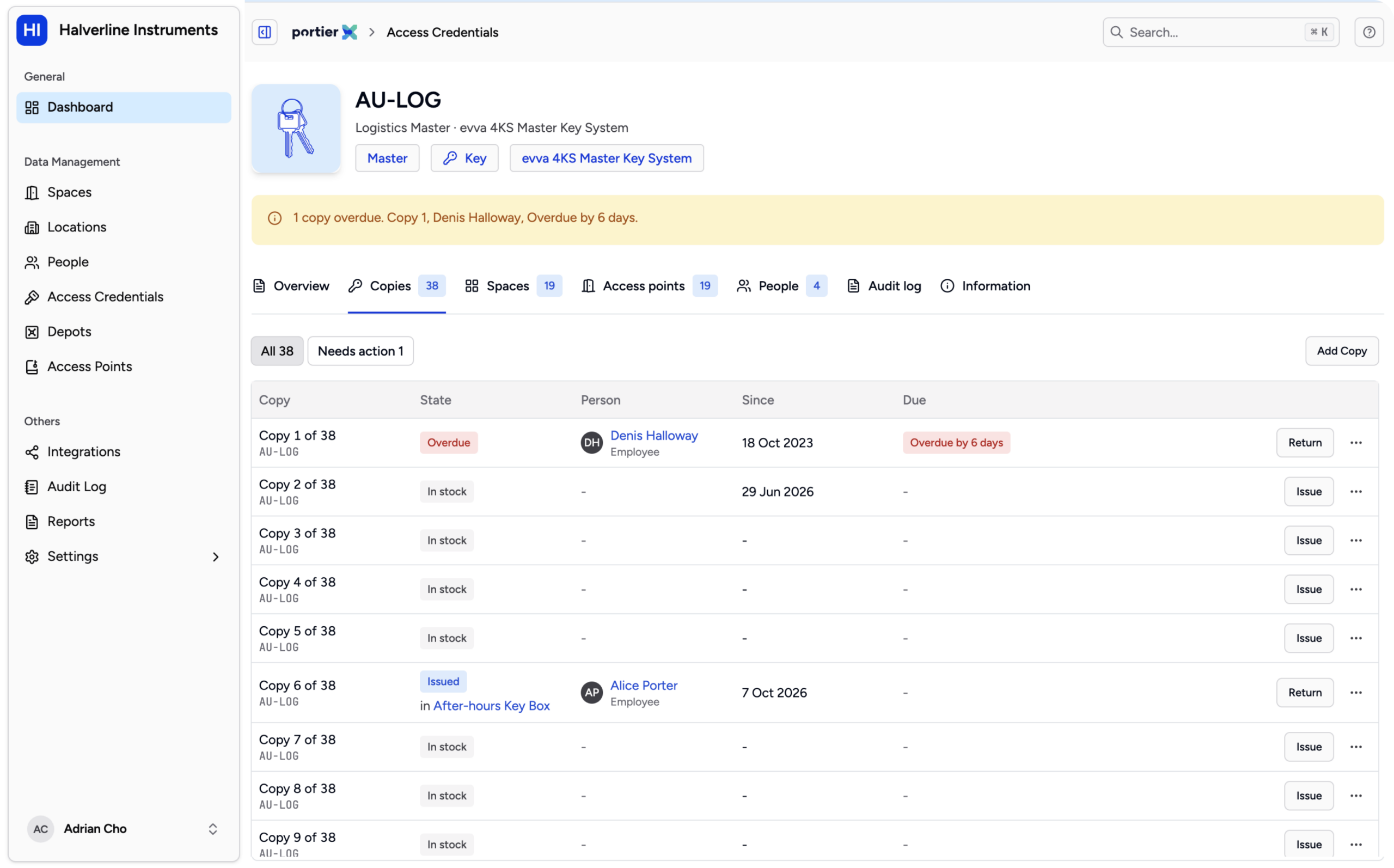
Task: Open Locations in the sidebar
Action: 124,227
